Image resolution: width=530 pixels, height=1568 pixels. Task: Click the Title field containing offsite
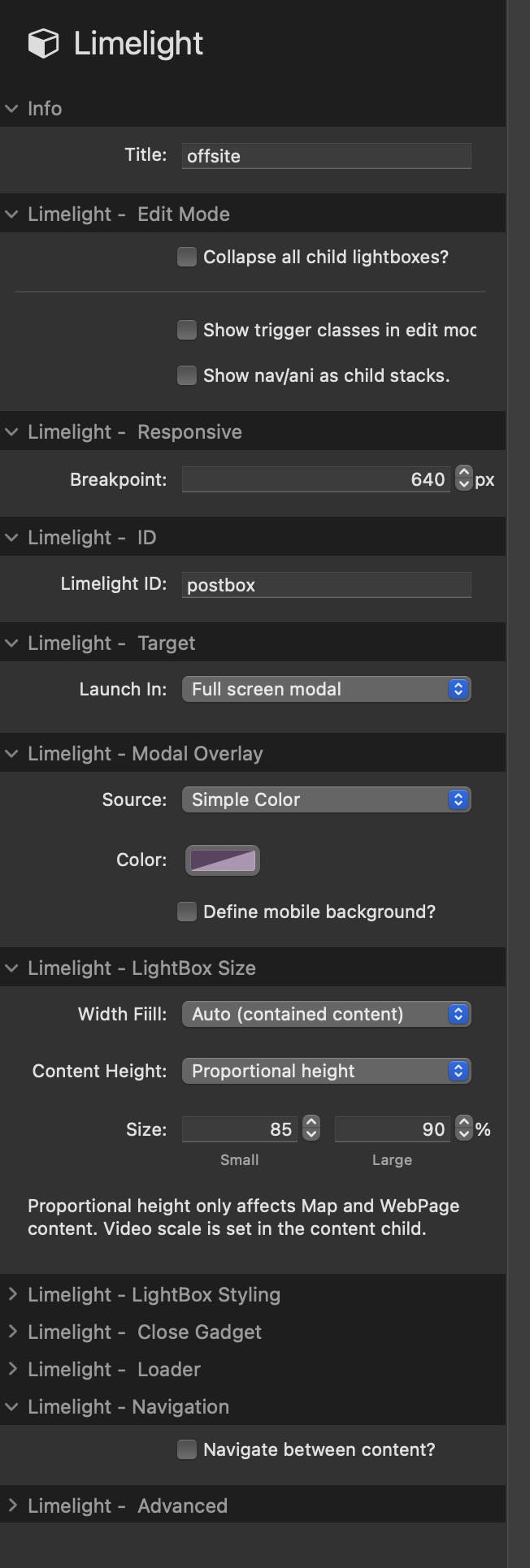pos(326,156)
